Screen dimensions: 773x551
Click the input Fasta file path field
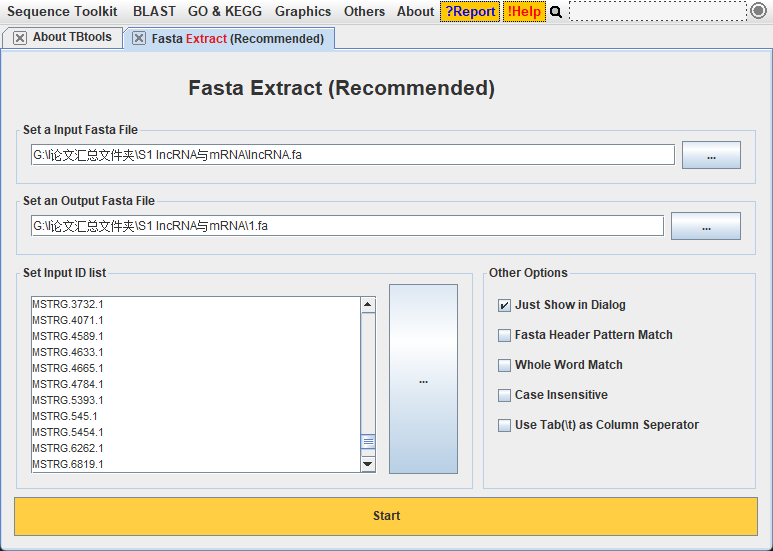[352, 155]
